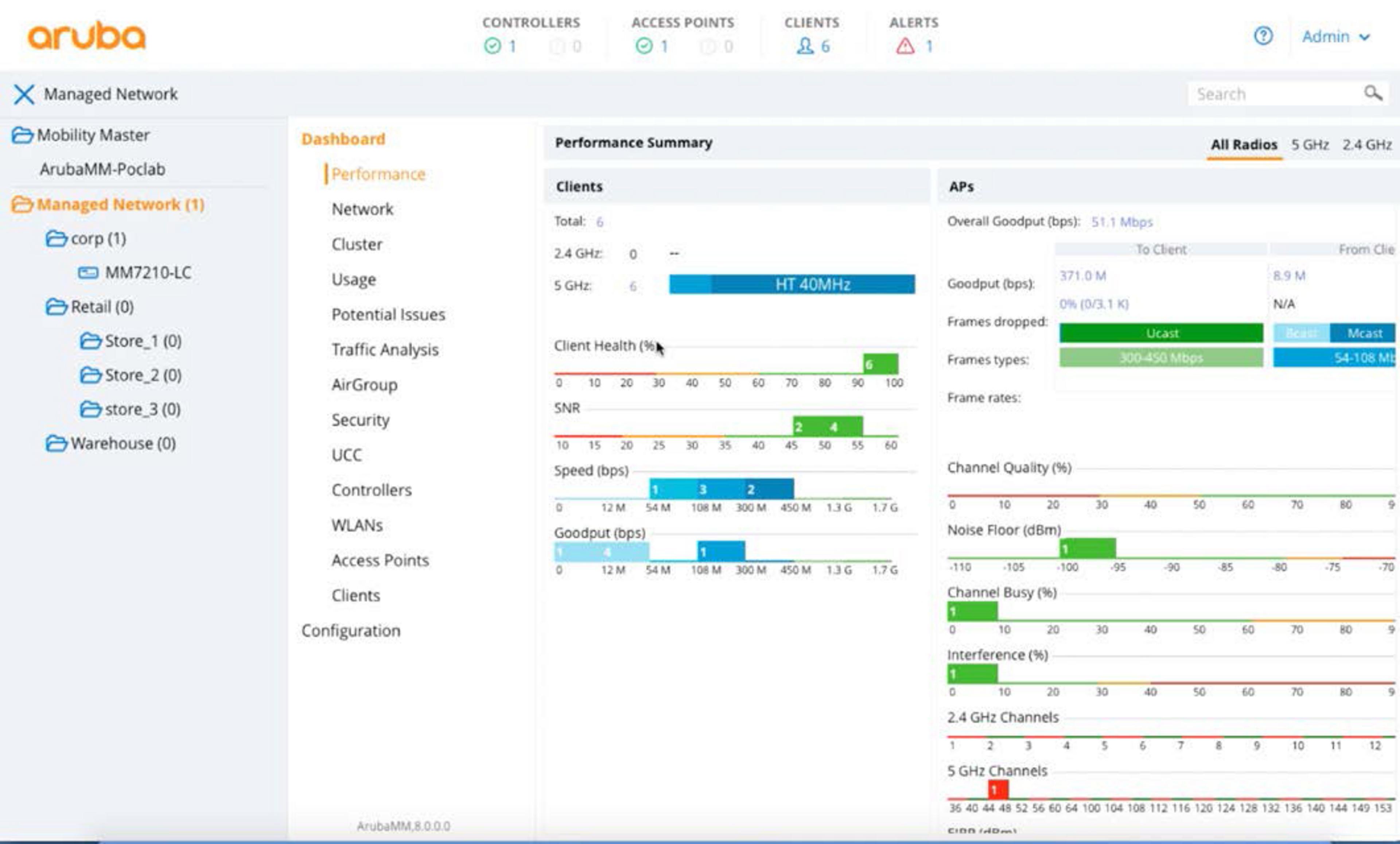Select the MM7210-LC controller icon
This screenshot has height=844, width=1400.
[88, 273]
